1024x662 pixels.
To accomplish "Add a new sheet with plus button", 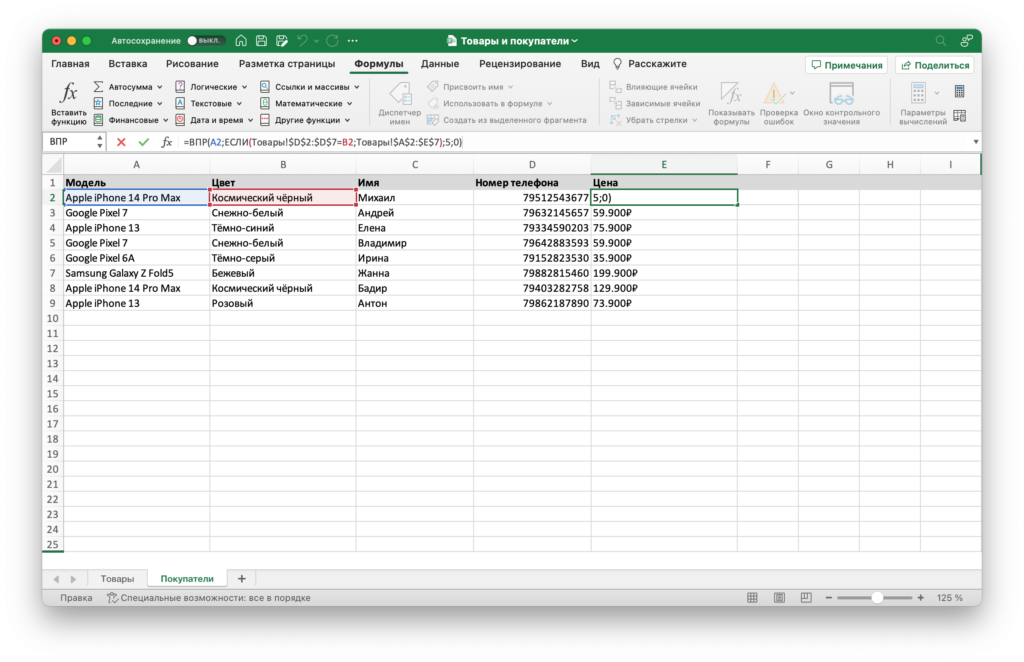I will coord(241,578).
